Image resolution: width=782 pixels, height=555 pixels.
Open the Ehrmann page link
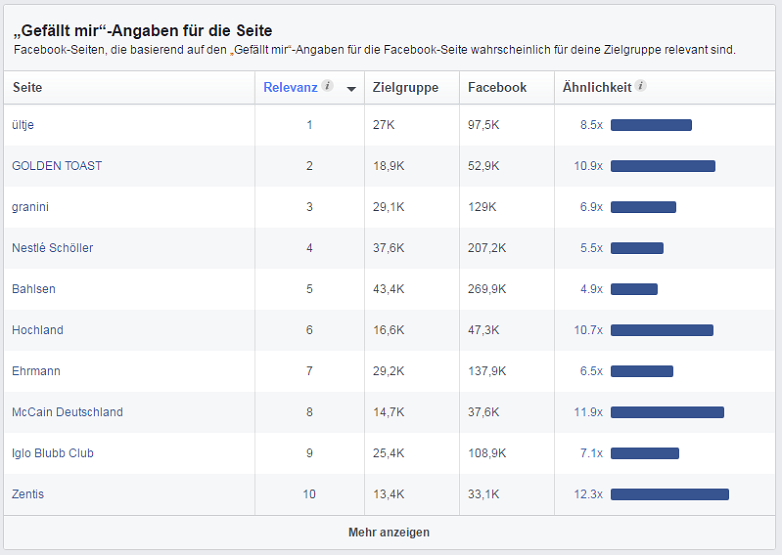(36, 371)
